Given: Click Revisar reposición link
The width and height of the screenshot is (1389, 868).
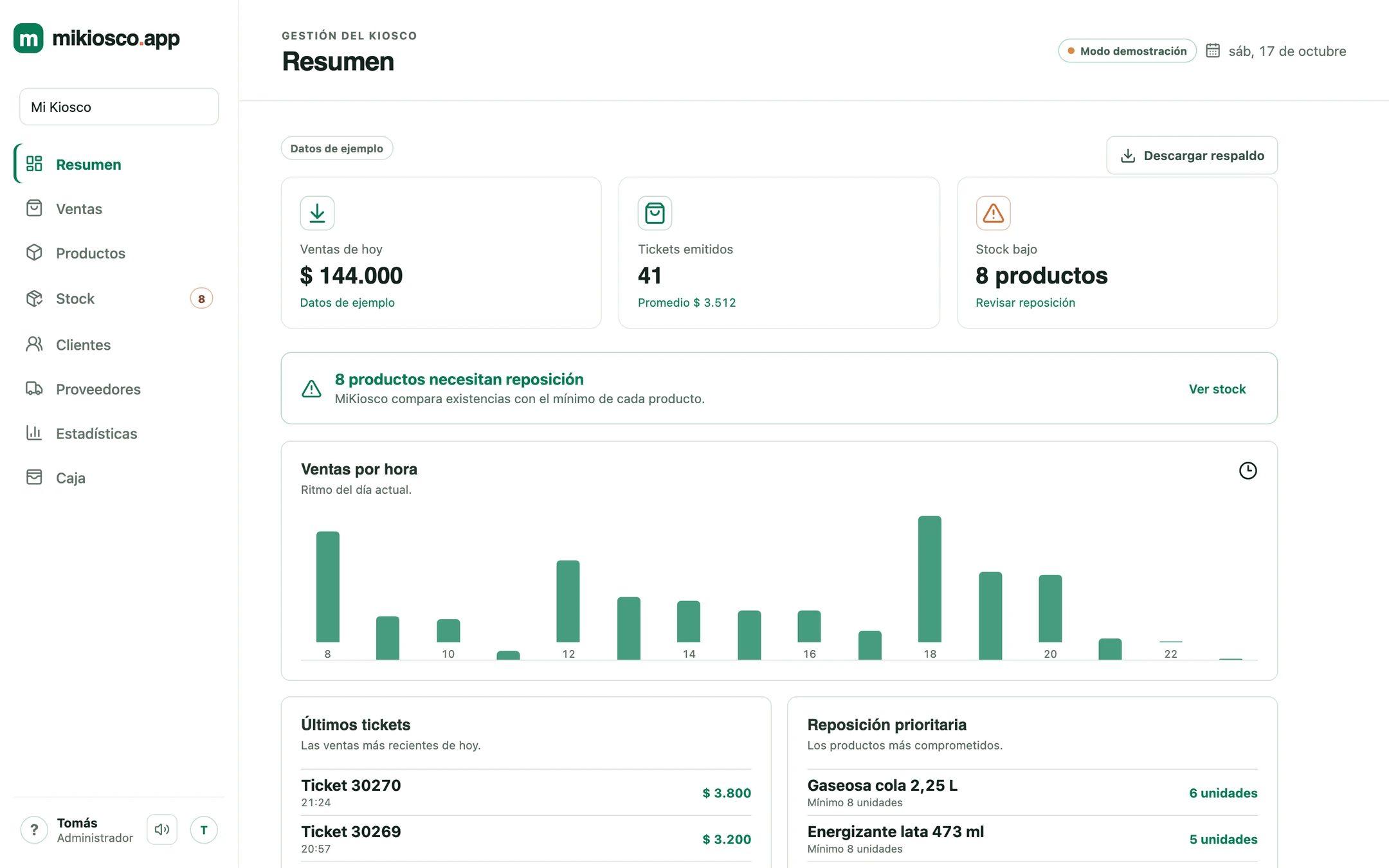Looking at the screenshot, I should [1025, 302].
